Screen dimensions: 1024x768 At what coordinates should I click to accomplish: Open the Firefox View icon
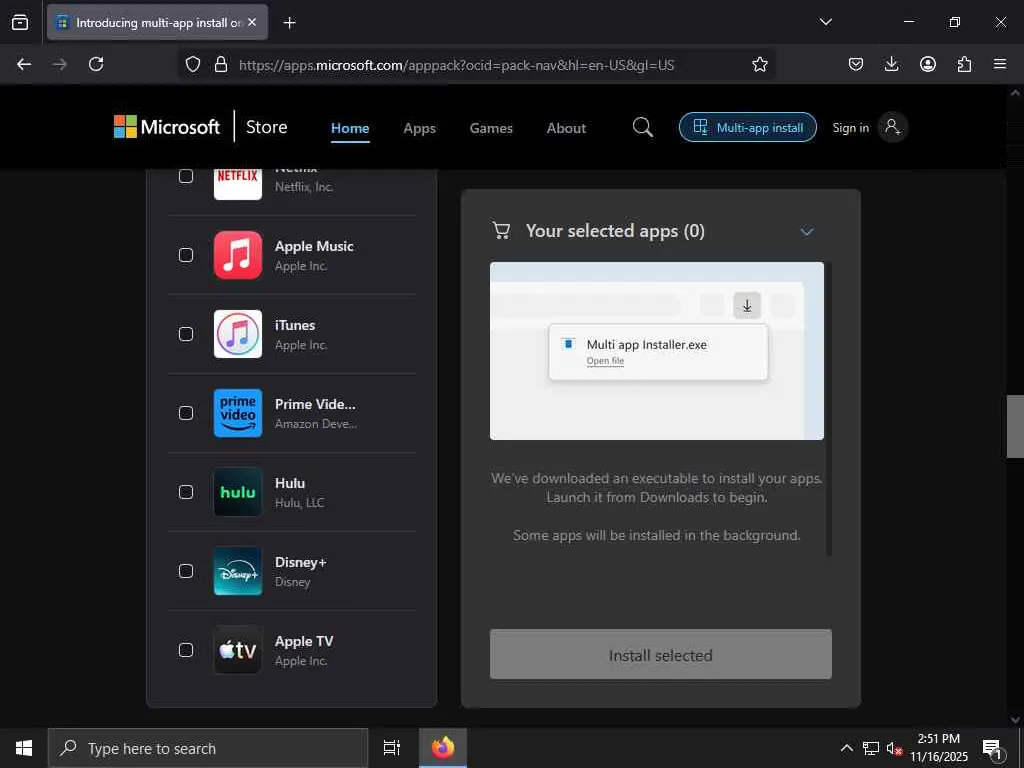point(20,22)
